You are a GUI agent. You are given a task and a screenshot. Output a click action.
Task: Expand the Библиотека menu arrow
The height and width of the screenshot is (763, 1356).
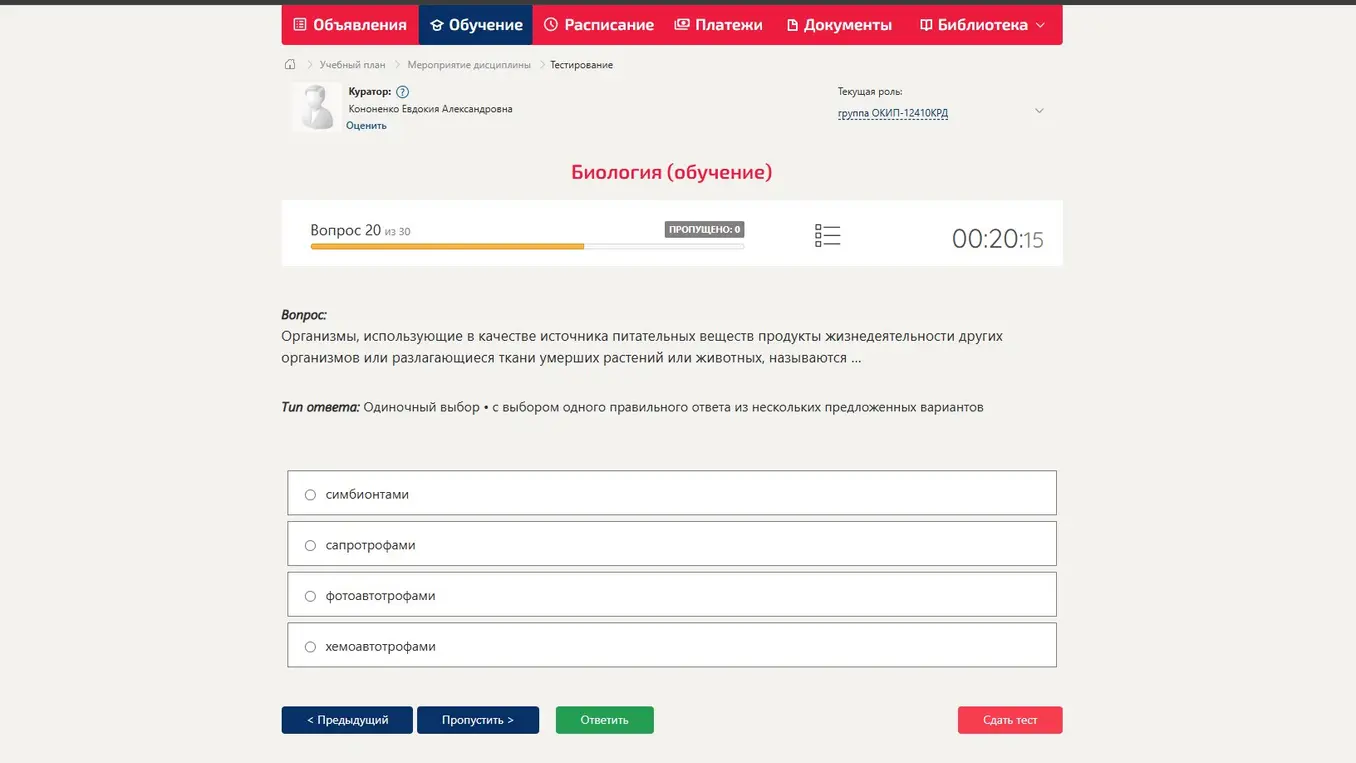[x=1040, y=25]
